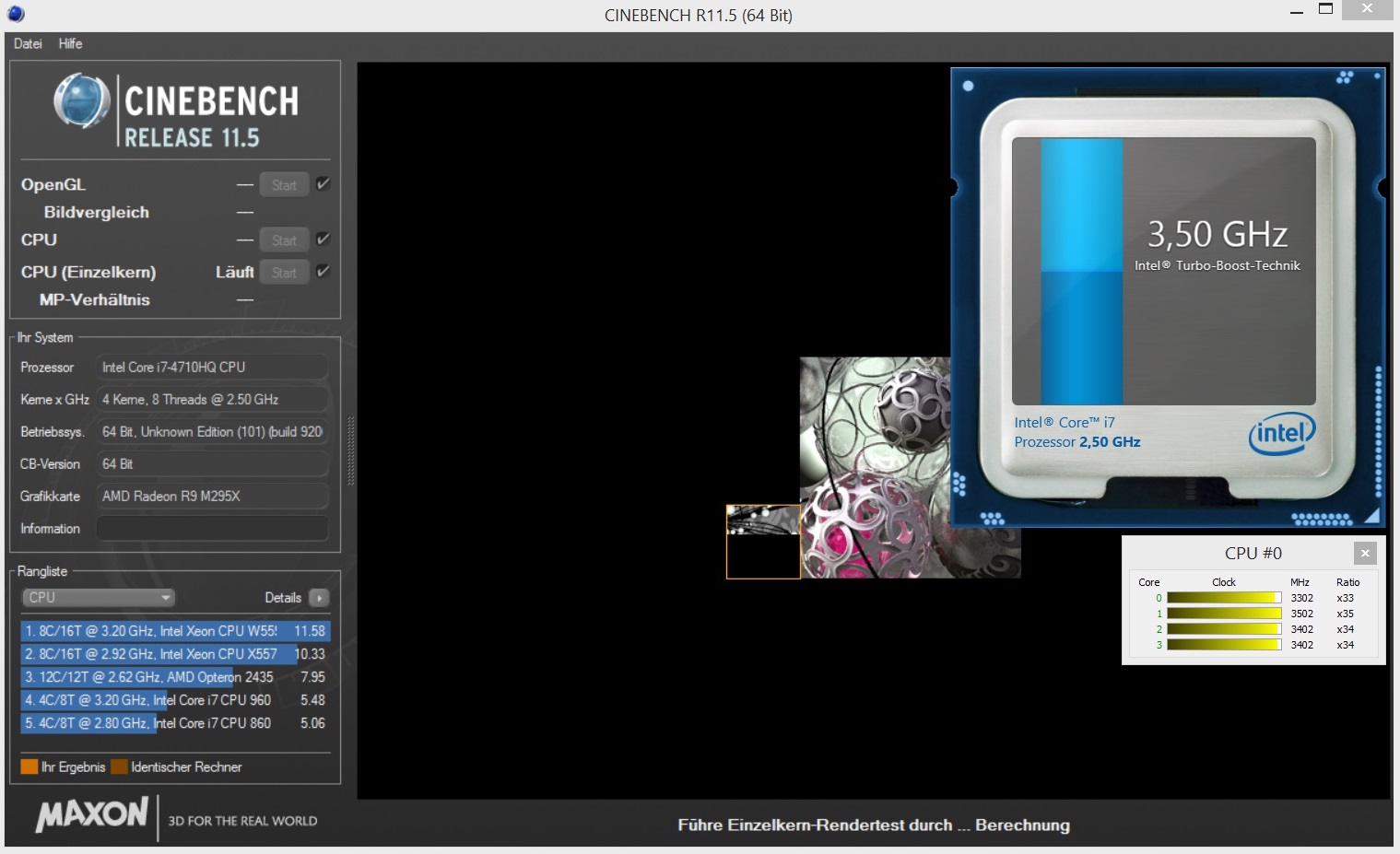Click the Prozessor field
1400x854 pixels.
tap(212, 367)
